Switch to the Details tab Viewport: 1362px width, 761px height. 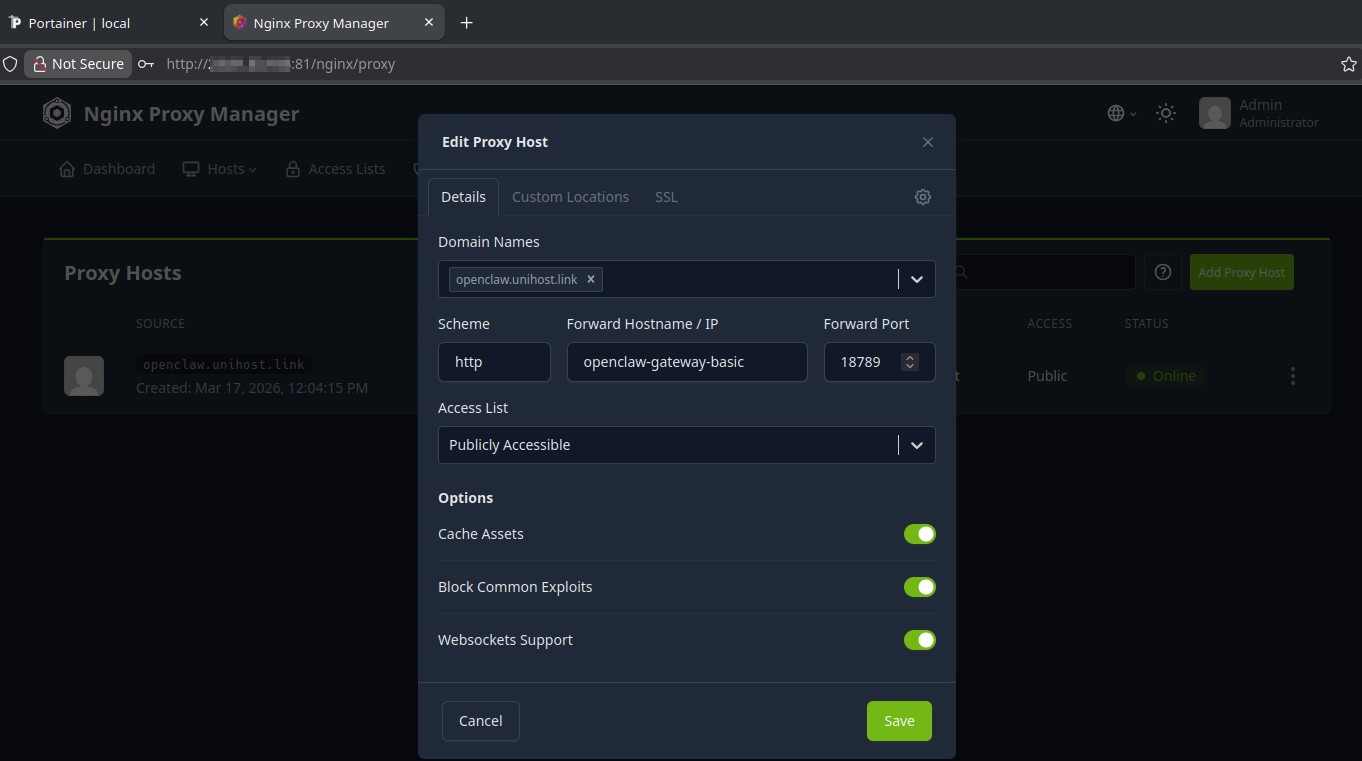click(x=463, y=197)
